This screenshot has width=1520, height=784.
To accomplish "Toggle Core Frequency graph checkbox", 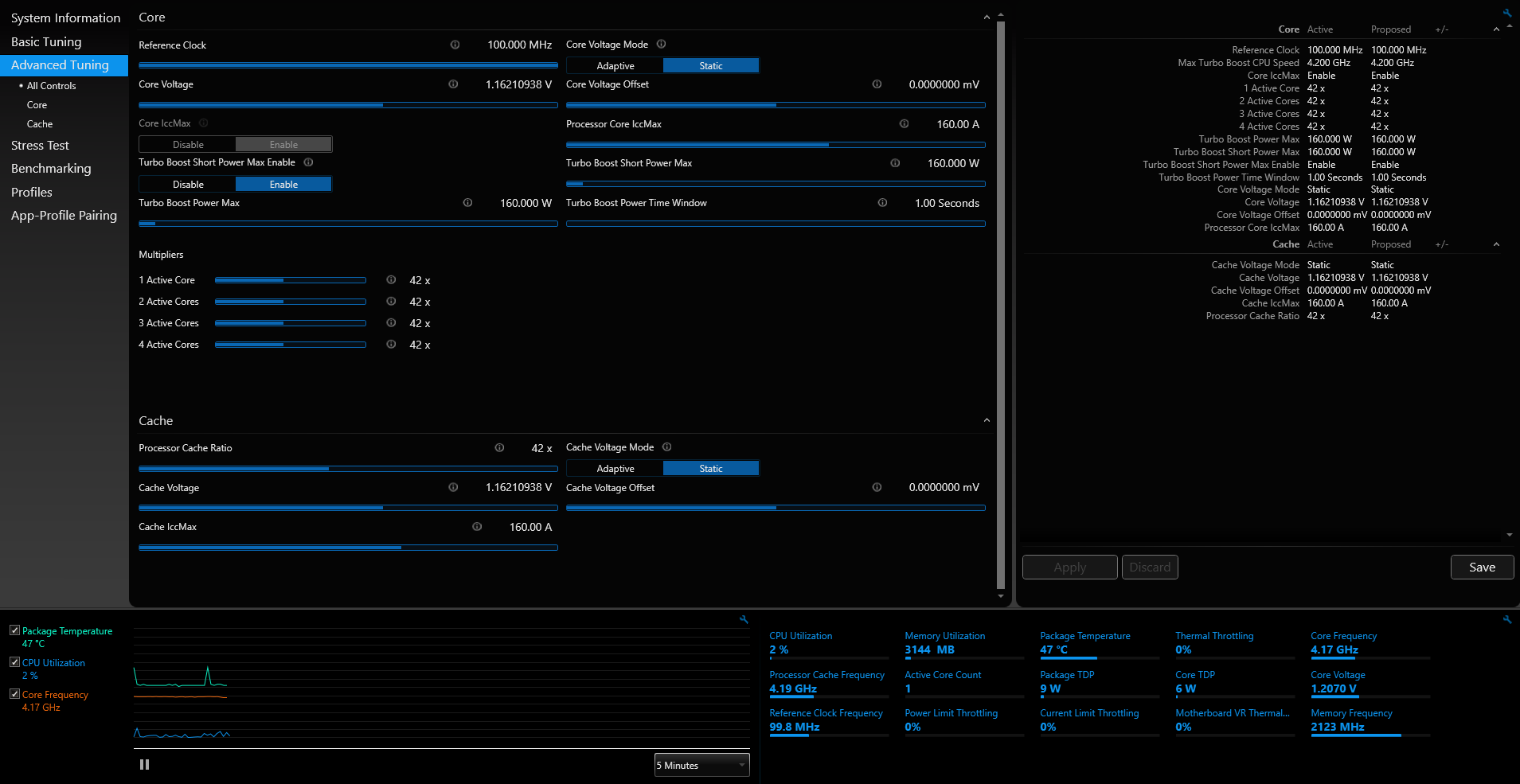I will tap(14, 693).
